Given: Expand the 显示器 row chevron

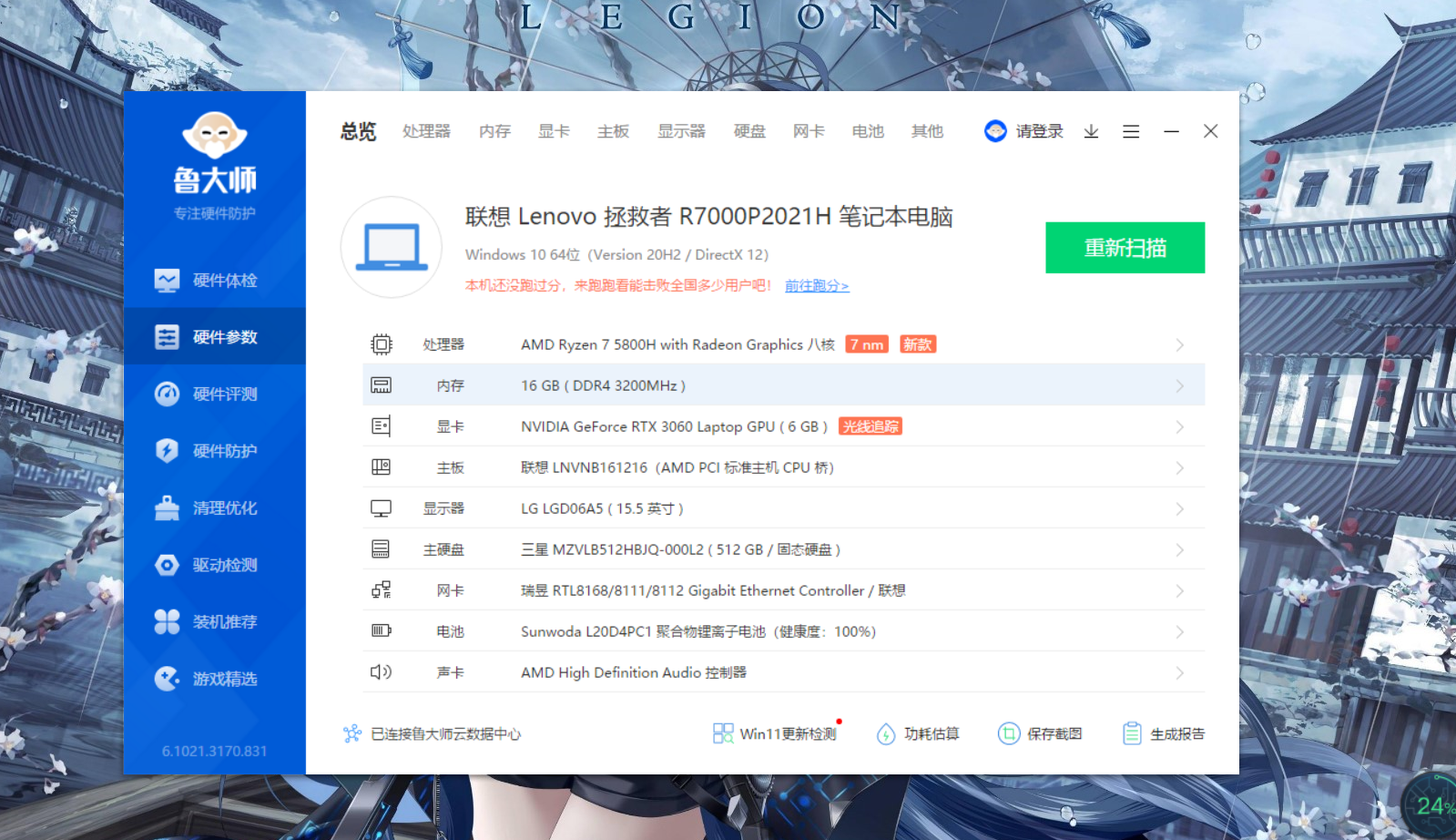Looking at the screenshot, I should click(x=1179, y=509).
